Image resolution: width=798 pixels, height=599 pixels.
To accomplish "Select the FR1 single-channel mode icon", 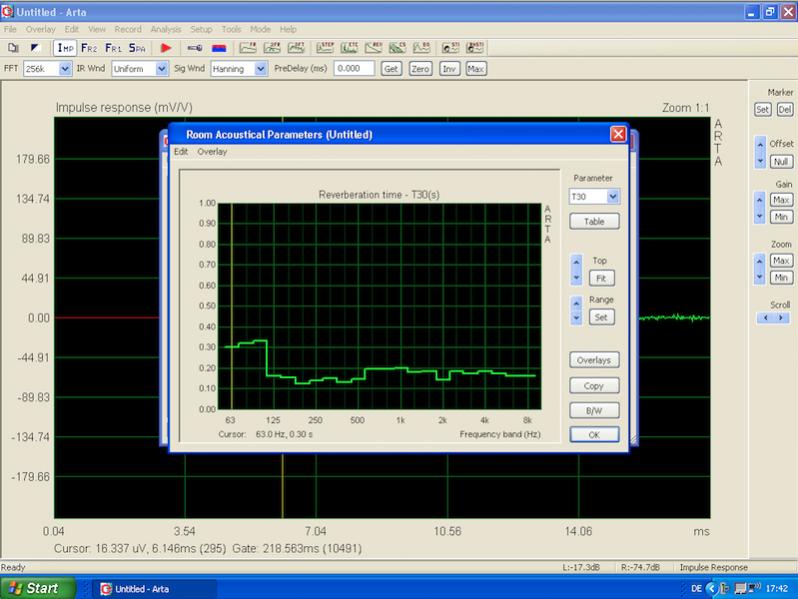I will [112, 47].
